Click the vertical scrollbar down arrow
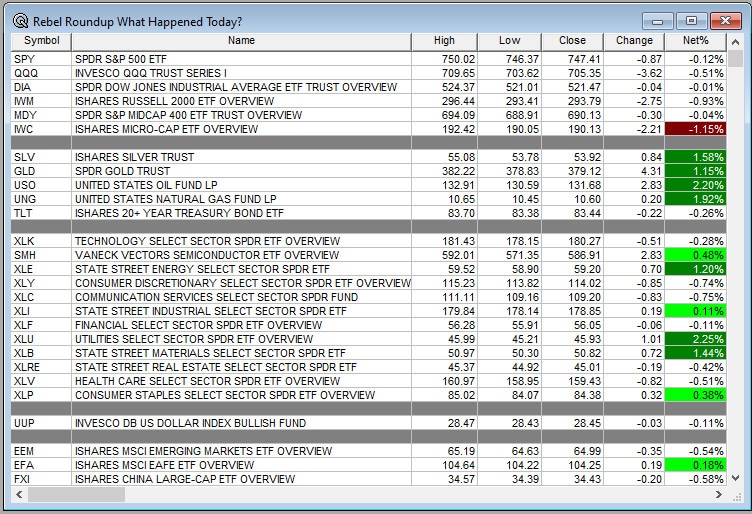 pos(735,478)
